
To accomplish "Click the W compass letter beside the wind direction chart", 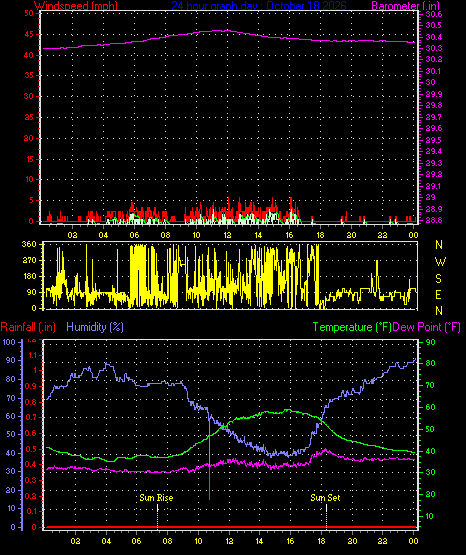I will point(440,262).
